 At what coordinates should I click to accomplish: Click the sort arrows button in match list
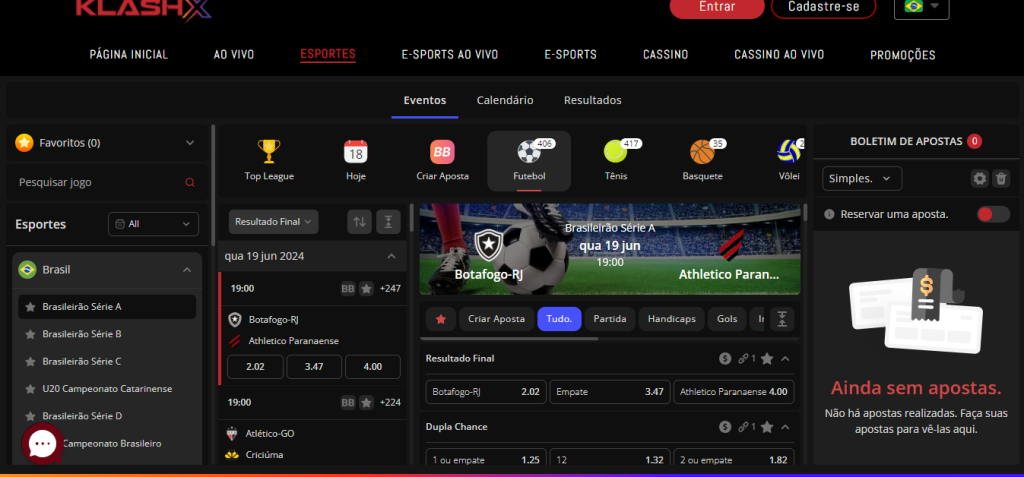359,222
